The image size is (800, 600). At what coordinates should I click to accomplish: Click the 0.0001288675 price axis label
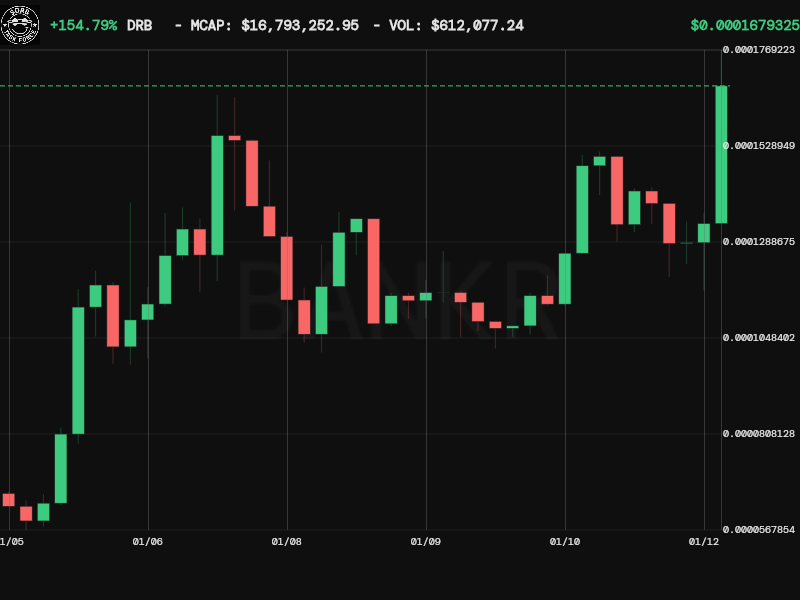(x=759, y=242)
